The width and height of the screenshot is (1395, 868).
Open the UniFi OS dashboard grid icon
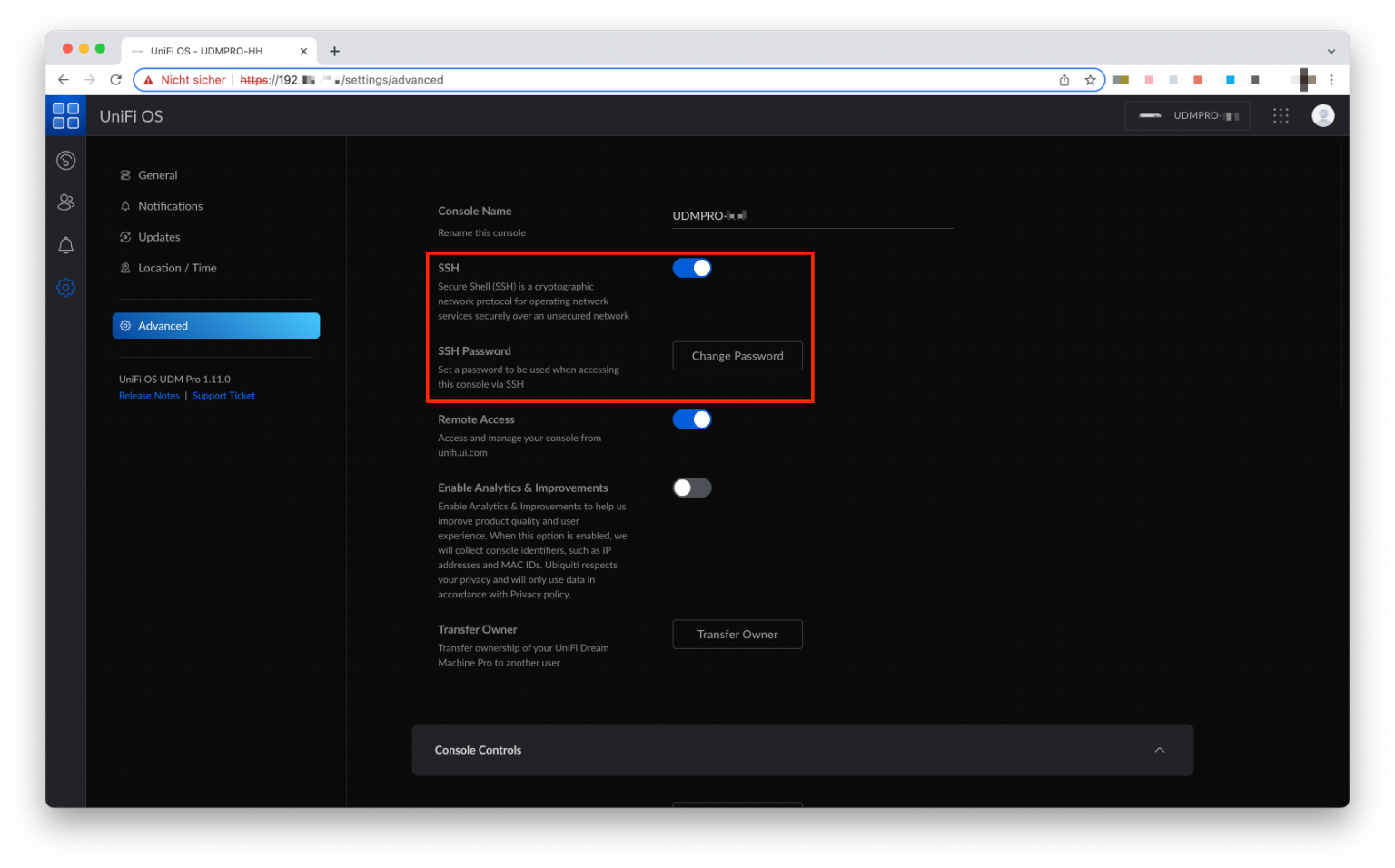(x=65, y=115)
